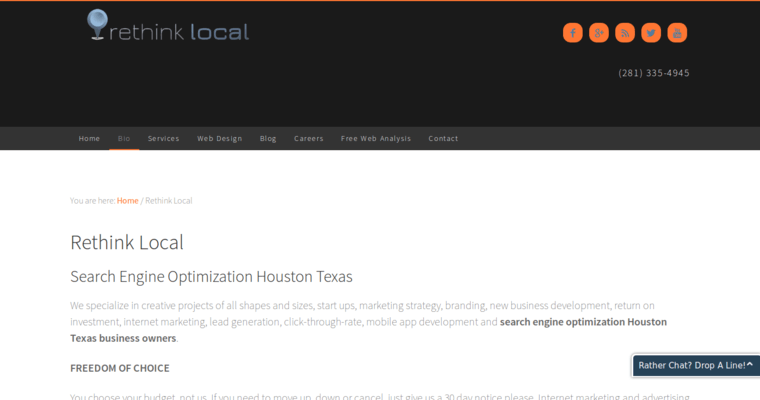Open the Web Design menu item
The height and width of the screenshot is (400, 760).
click(220, 139)
